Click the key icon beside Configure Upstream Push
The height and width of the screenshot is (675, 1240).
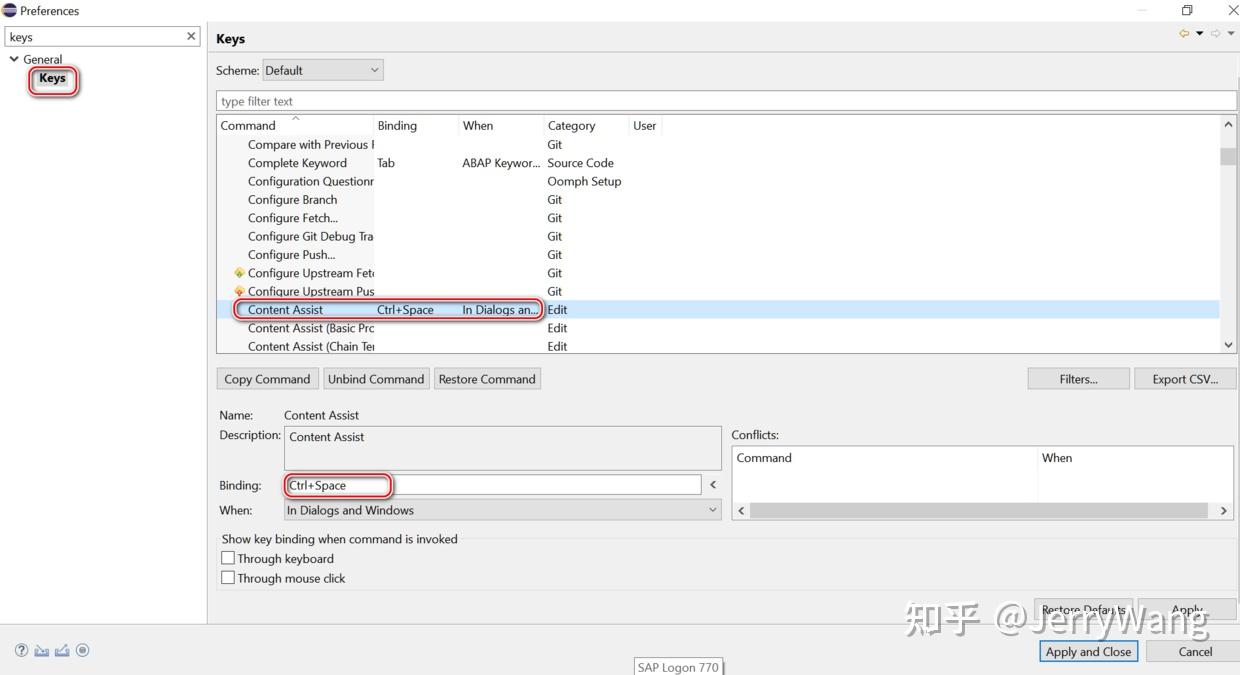[239, 291]
